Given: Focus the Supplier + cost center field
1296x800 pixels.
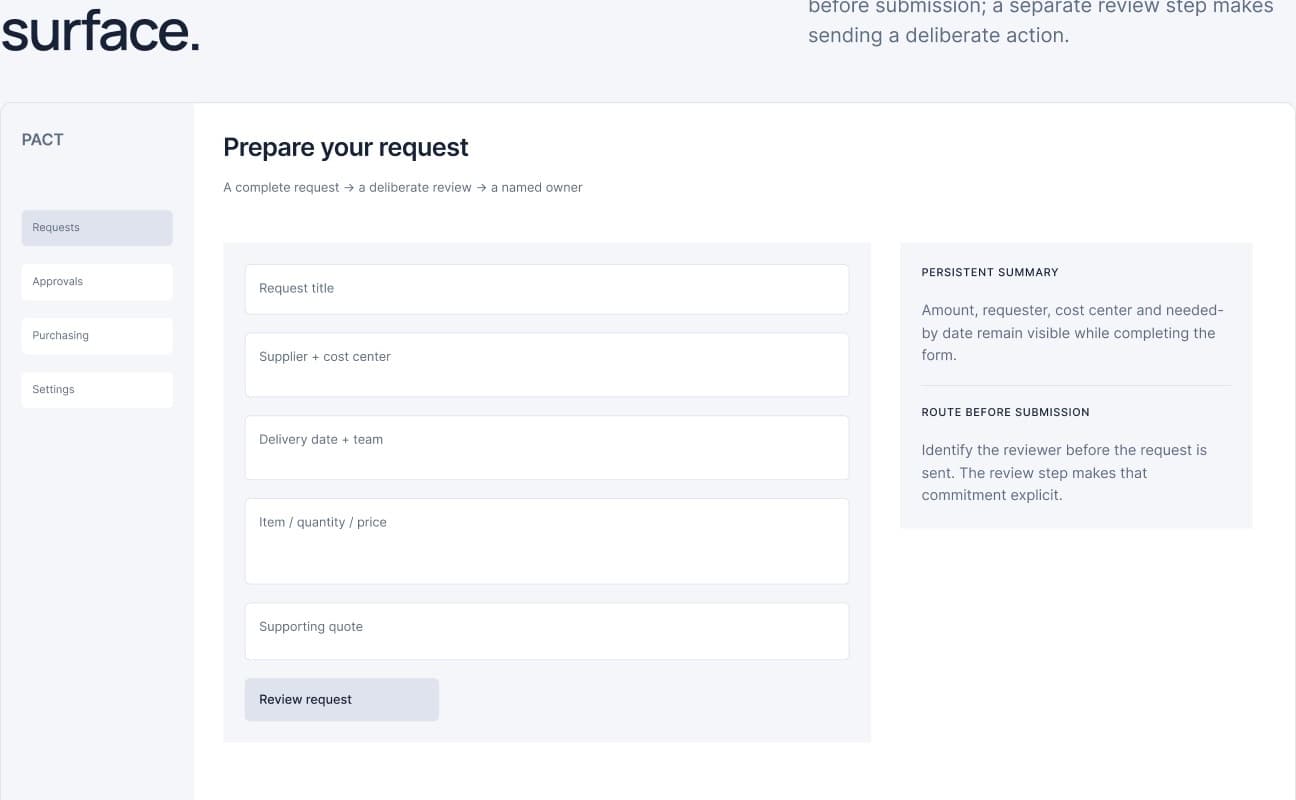Looking at the screenshot, I should coord(547,365).
